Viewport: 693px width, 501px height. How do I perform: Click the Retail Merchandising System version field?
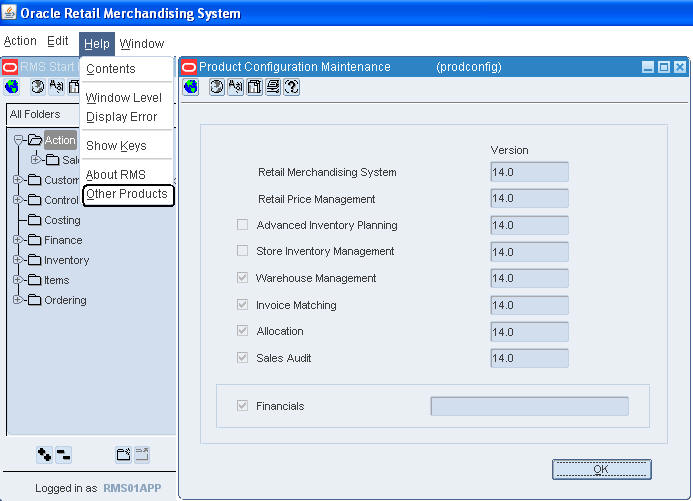[x=529, y=172]
